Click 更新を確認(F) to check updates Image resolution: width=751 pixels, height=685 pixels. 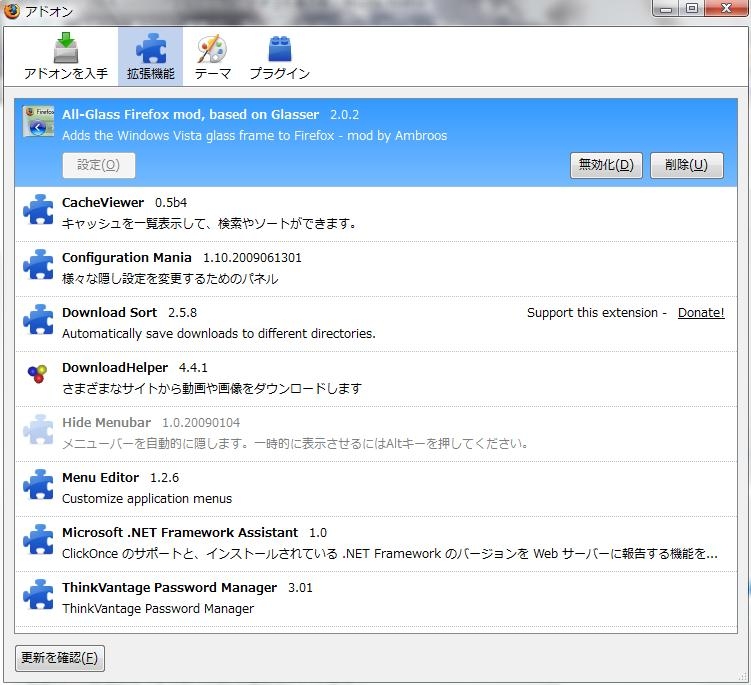click(x=60, y=658)
